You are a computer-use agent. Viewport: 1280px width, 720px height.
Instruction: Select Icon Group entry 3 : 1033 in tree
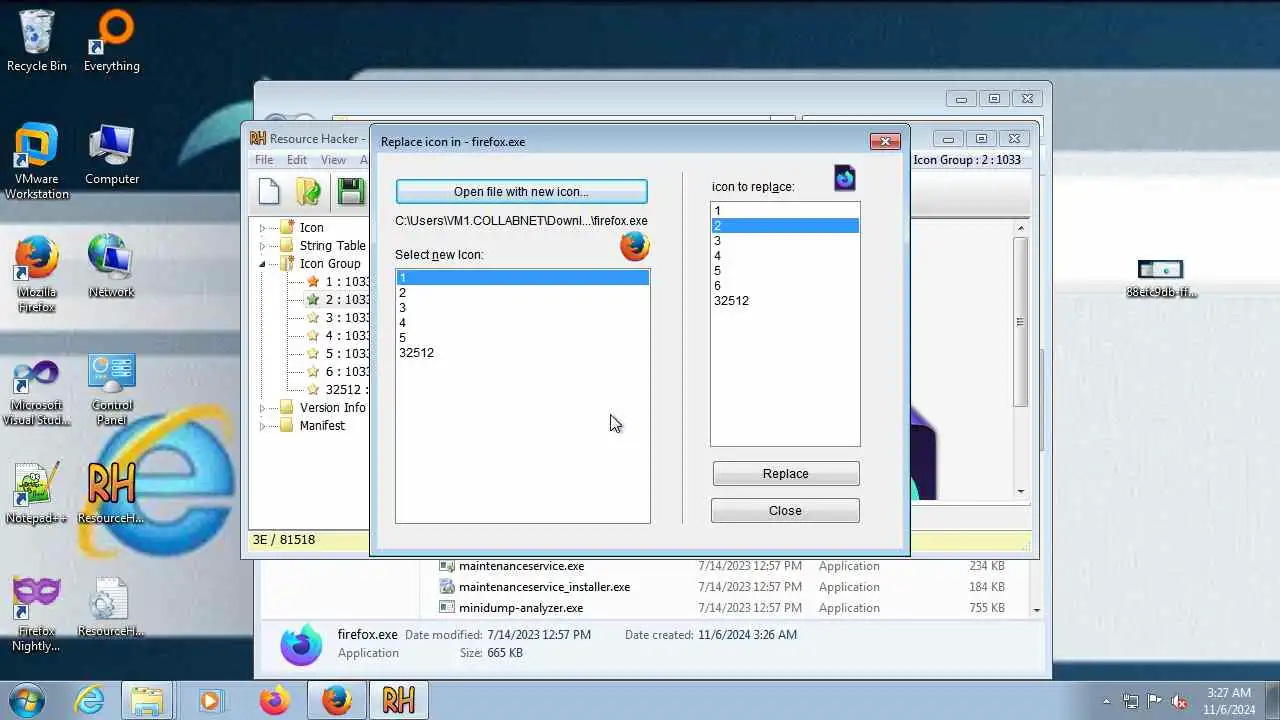click(338, 318)
